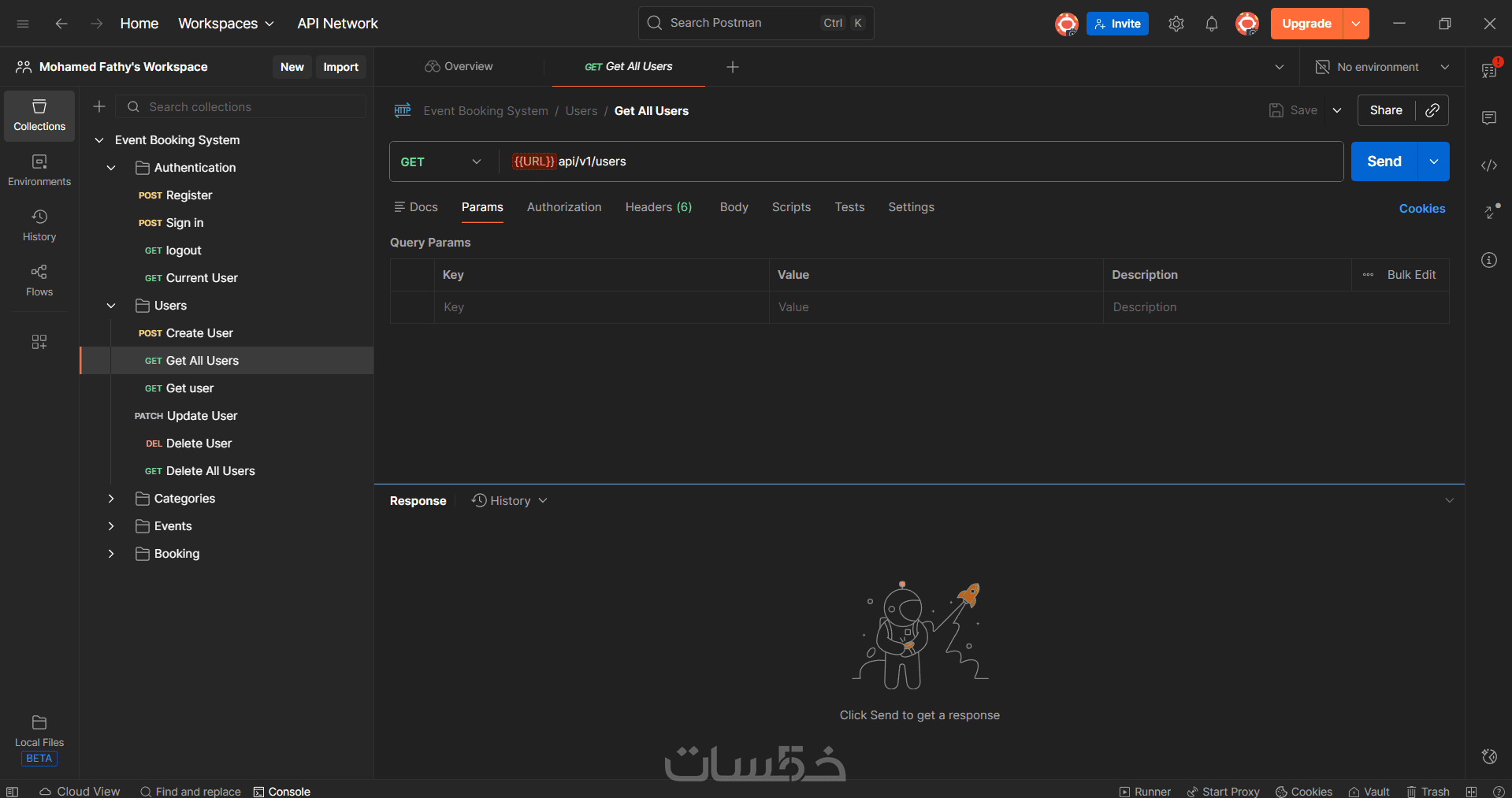Viewport: 1512px width, 798px height.
Task: Click the request URL input field
Action: point(922,161)
